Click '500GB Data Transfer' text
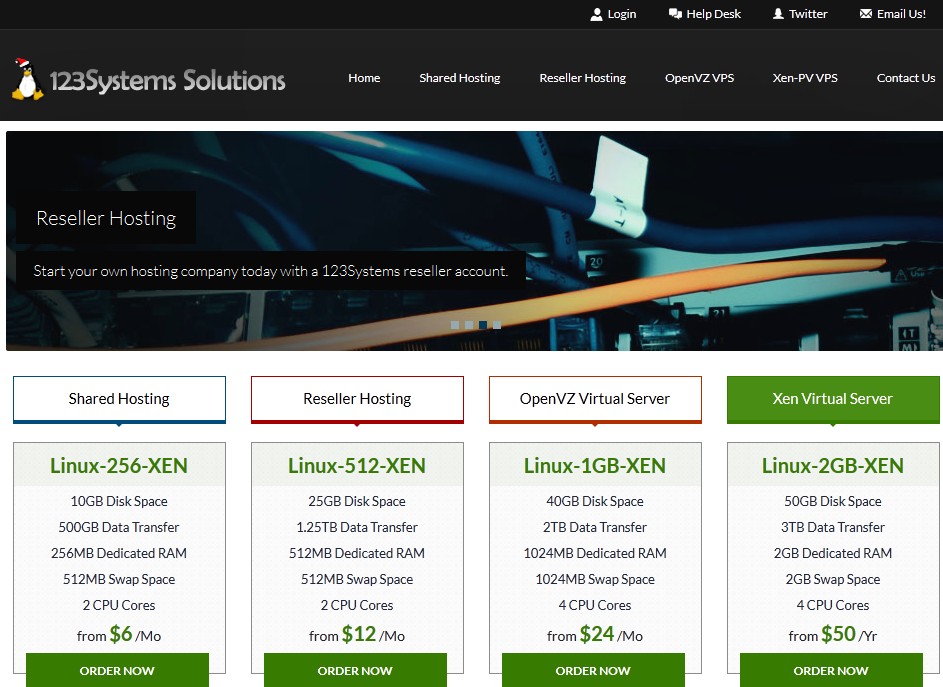This screenshot has width=943, height=687. click(x=119, y=527)
